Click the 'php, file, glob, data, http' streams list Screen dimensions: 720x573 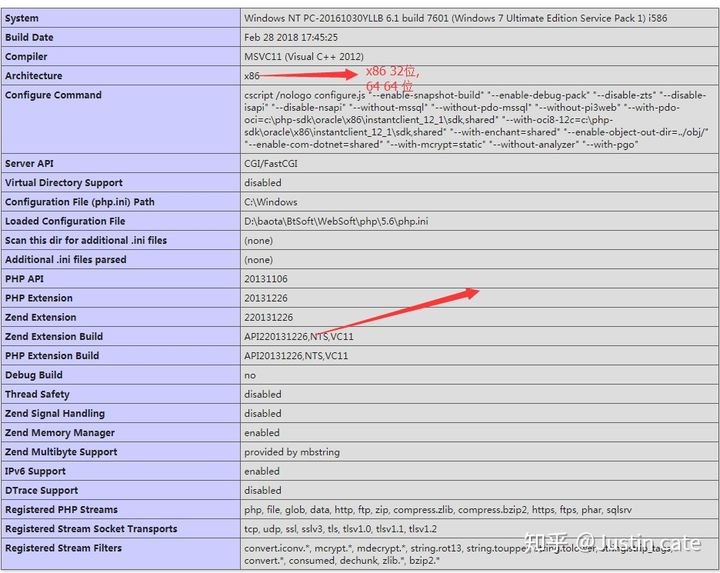tap(438, 510)
